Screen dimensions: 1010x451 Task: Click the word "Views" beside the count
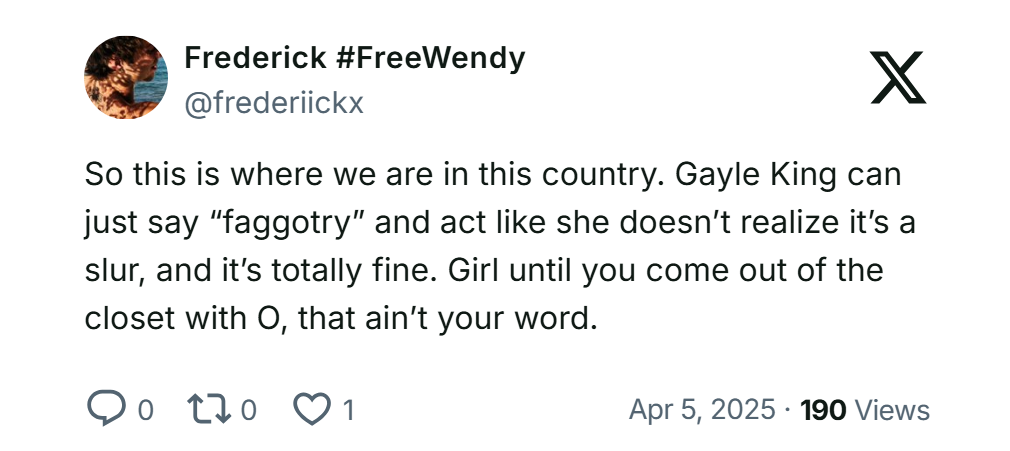pos(893,409)
